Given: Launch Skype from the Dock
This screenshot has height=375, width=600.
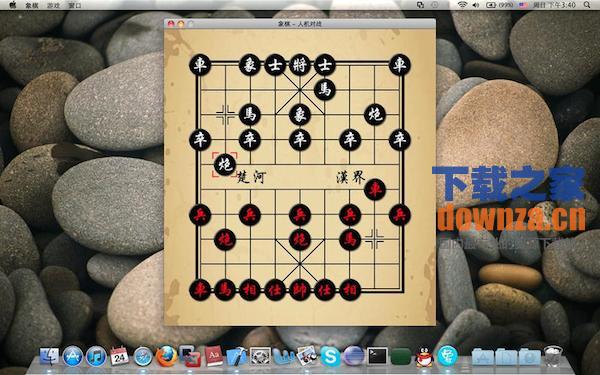Looking at the screenshot, I should pos(330,356).
